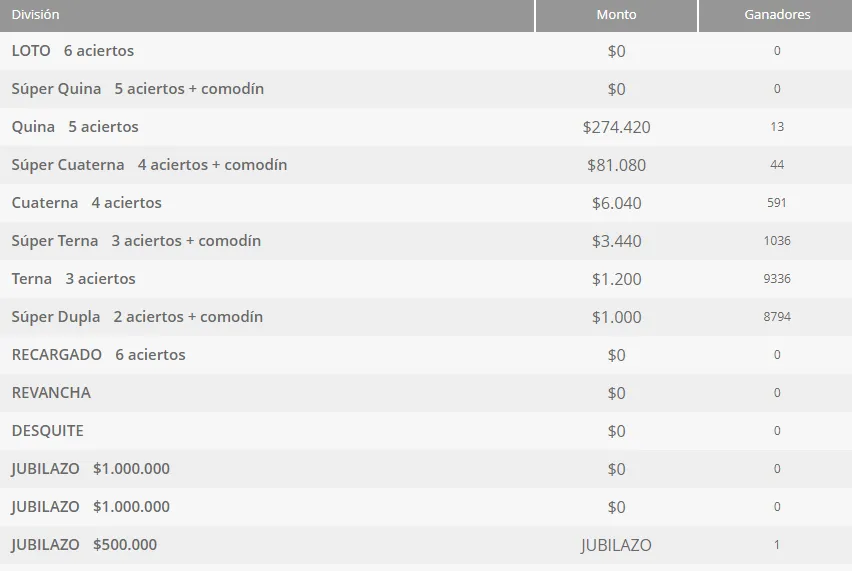Select the $81.080 amount cell
Image resolution: width=852 pixels, height=571 pixels.
point(616,165)
